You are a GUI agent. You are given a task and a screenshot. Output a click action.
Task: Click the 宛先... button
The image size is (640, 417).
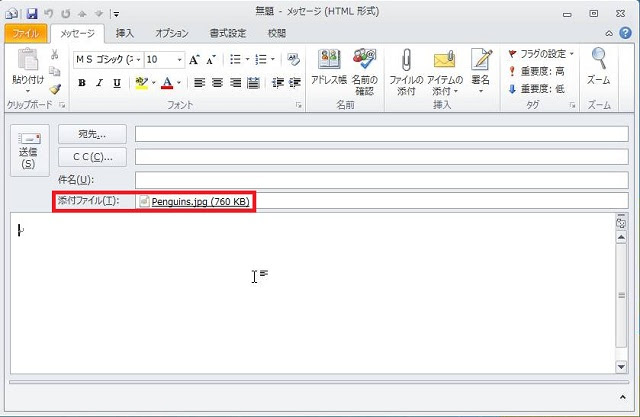92,134
